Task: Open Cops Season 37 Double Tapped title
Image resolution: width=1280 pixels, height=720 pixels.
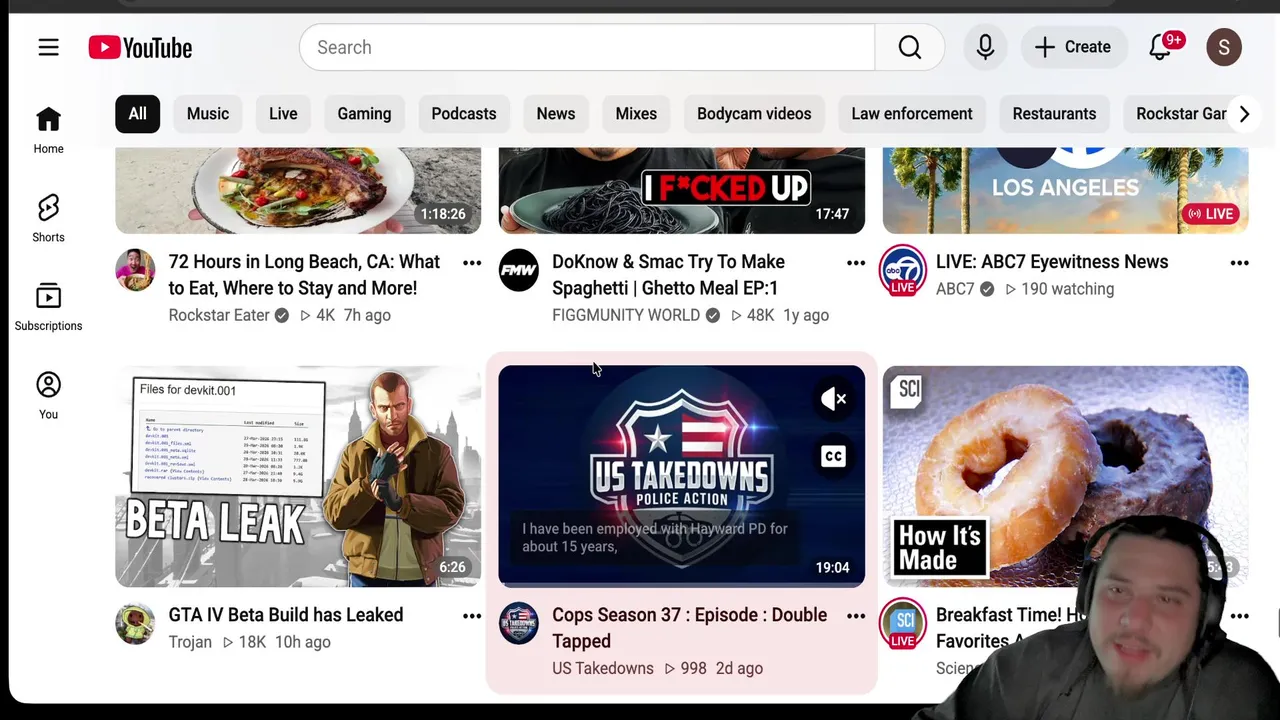Action: 690,628
